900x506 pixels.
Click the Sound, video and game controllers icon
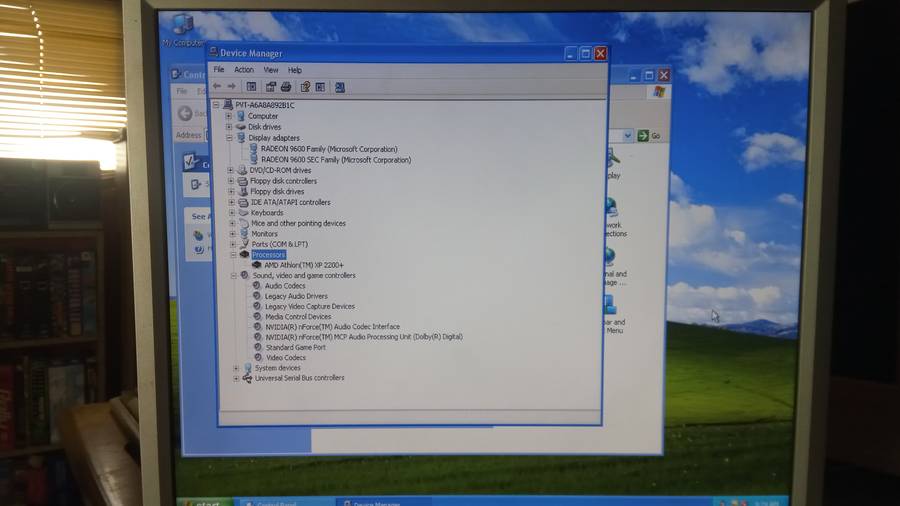245,275
